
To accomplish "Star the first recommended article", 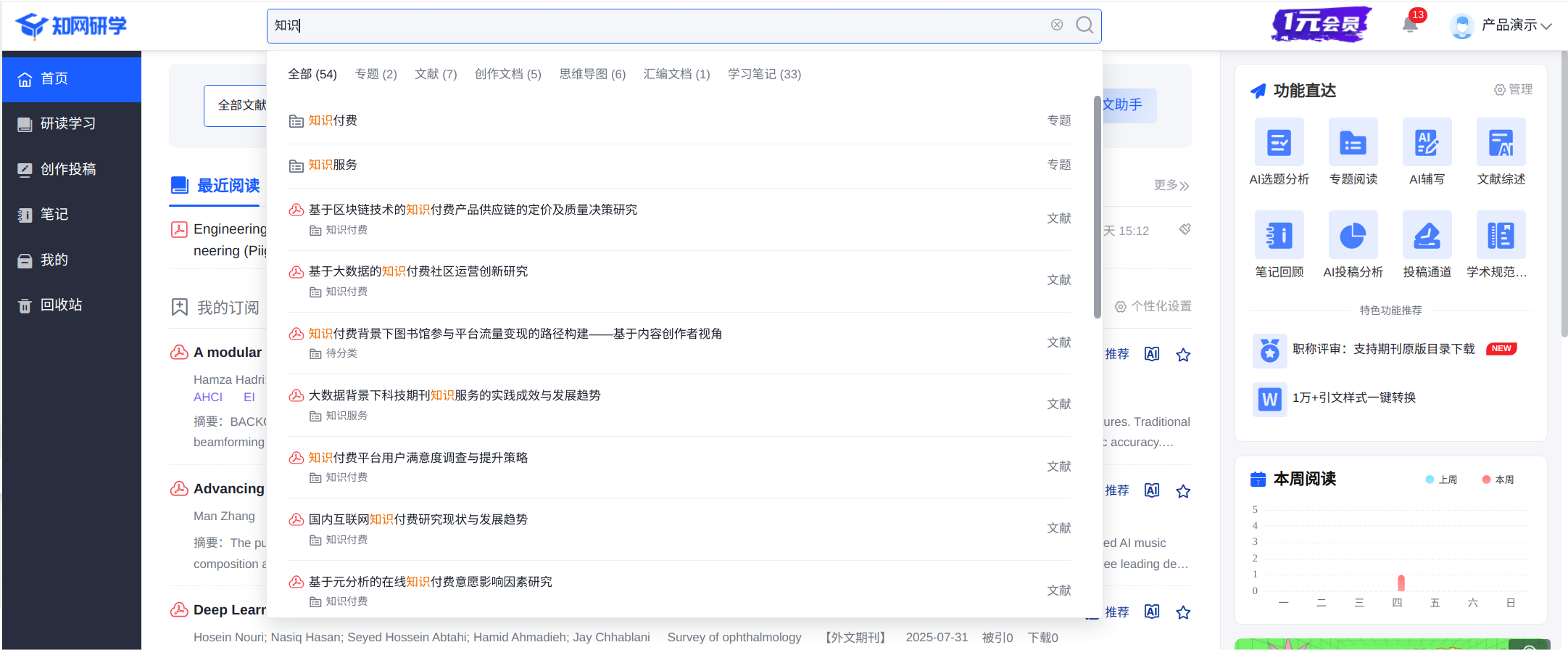I will tap(1183, 355).
